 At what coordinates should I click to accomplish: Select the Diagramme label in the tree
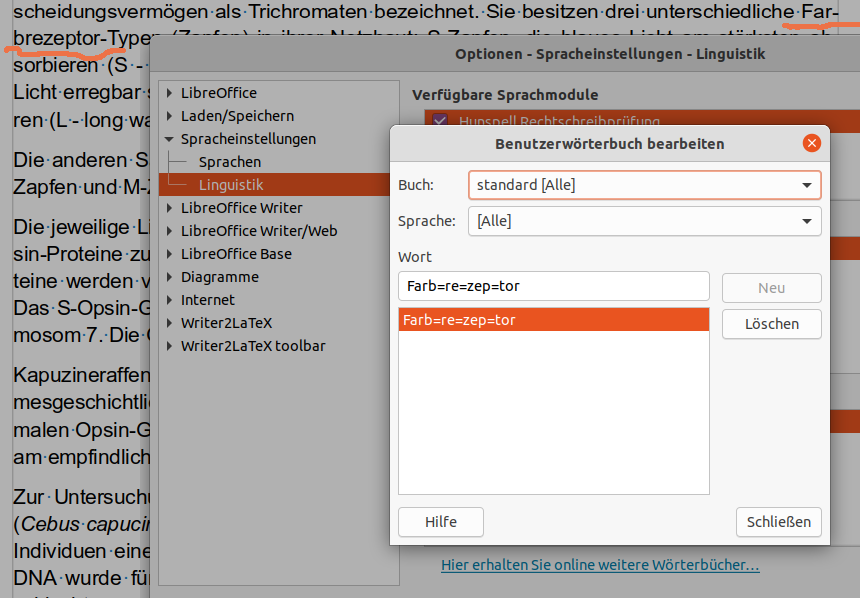tap(220, 277)
